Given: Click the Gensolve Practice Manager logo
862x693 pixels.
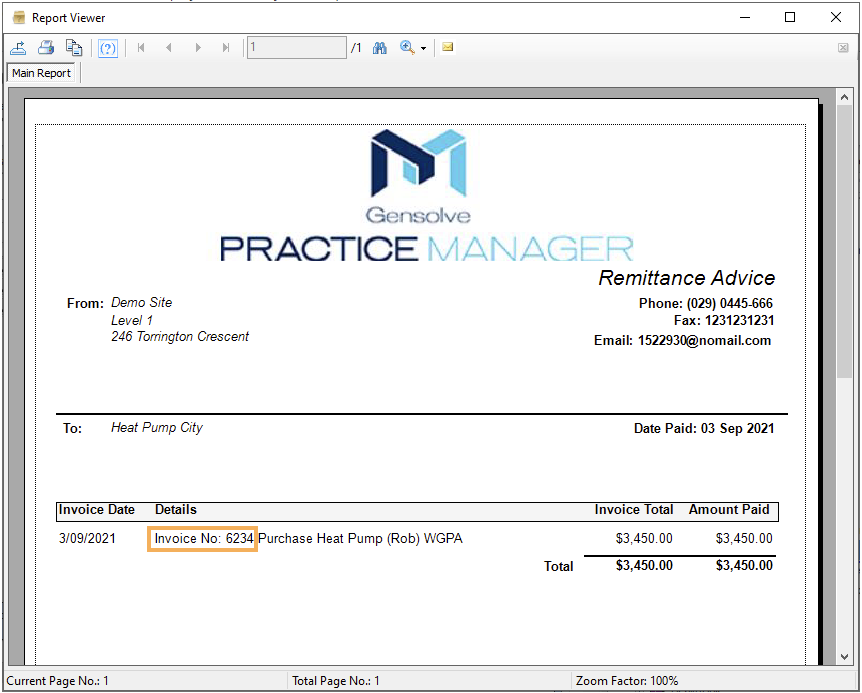Looking at the screenshot, I should point(427,196).
